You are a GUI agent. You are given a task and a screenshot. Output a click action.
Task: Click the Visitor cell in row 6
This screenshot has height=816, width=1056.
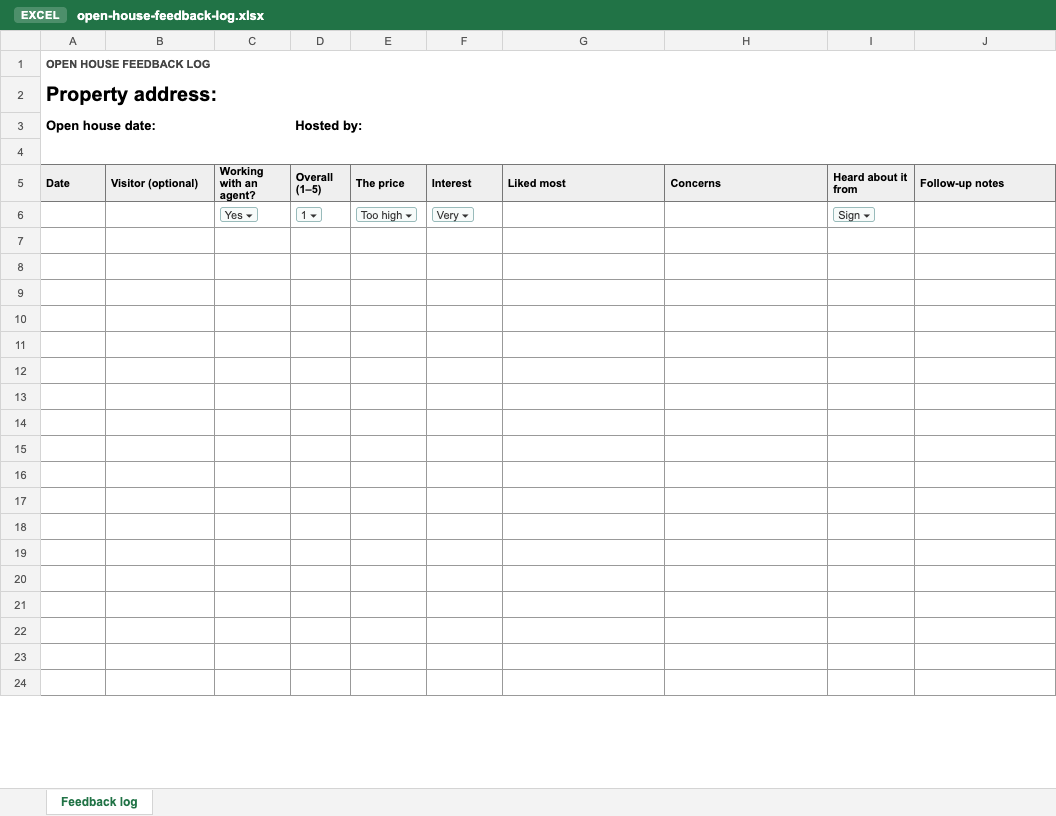pyautogui.click(x=160, y=215)
